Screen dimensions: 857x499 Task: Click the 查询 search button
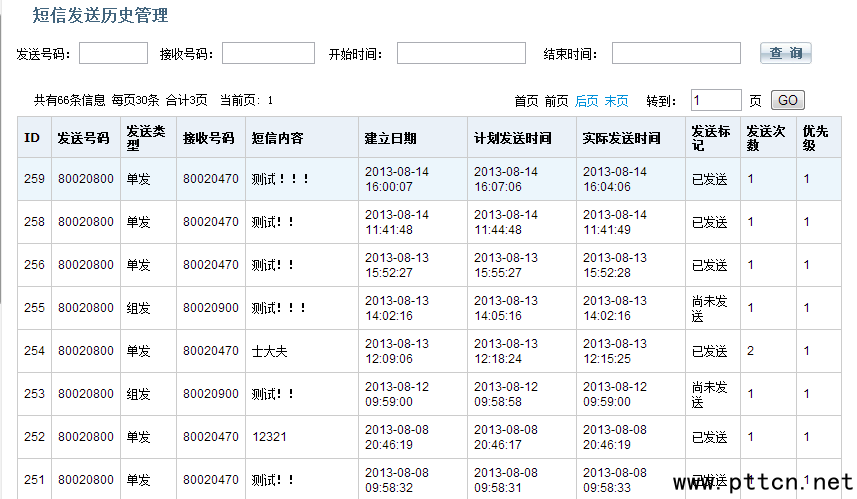[785, 53]
